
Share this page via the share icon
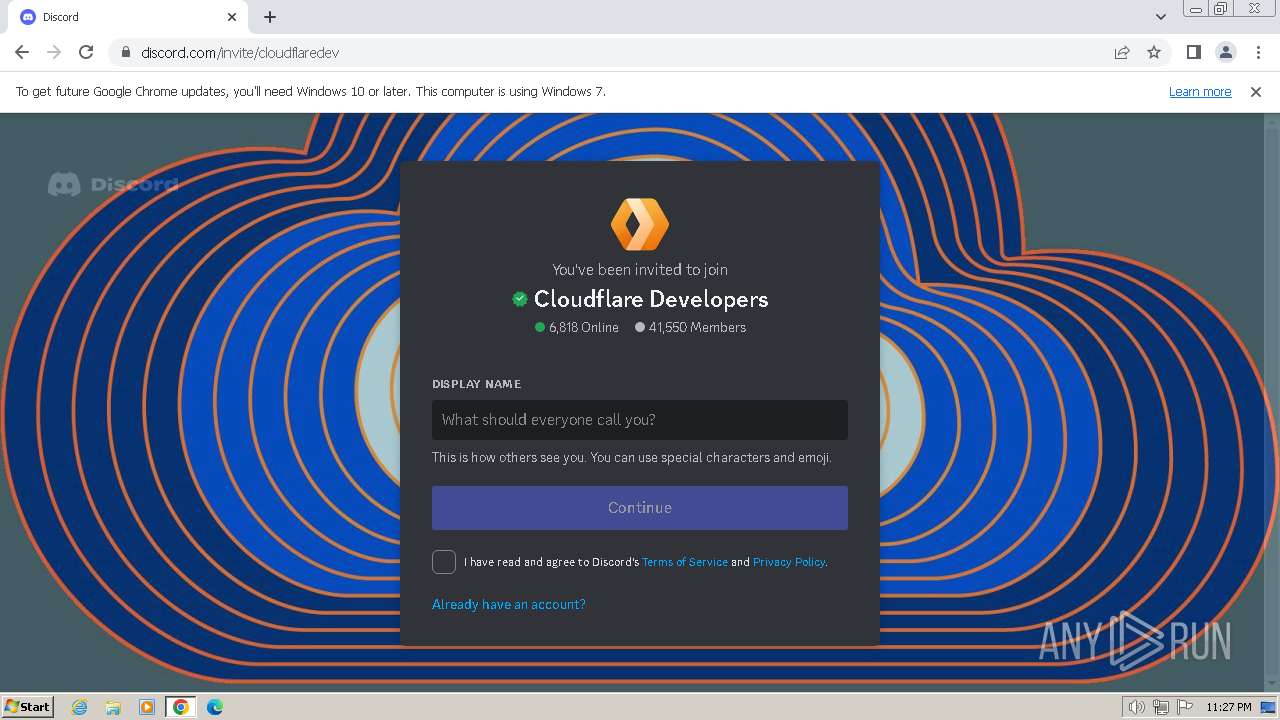pos(1122,52)
